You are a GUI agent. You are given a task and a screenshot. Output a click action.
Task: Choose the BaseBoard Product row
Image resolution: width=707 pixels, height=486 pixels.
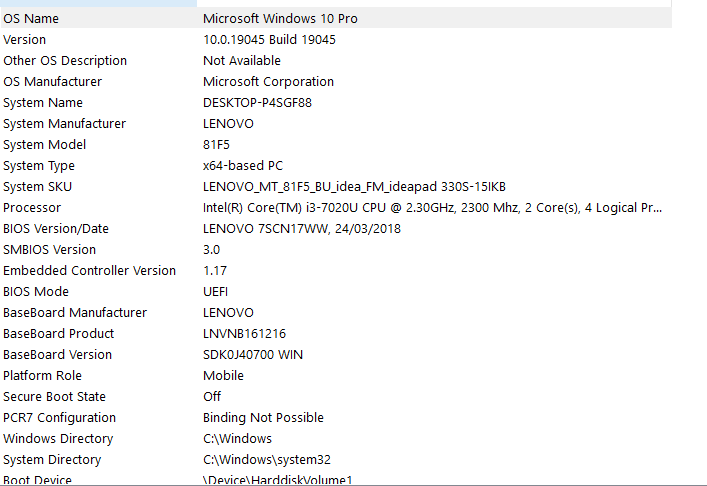(58, 334)
